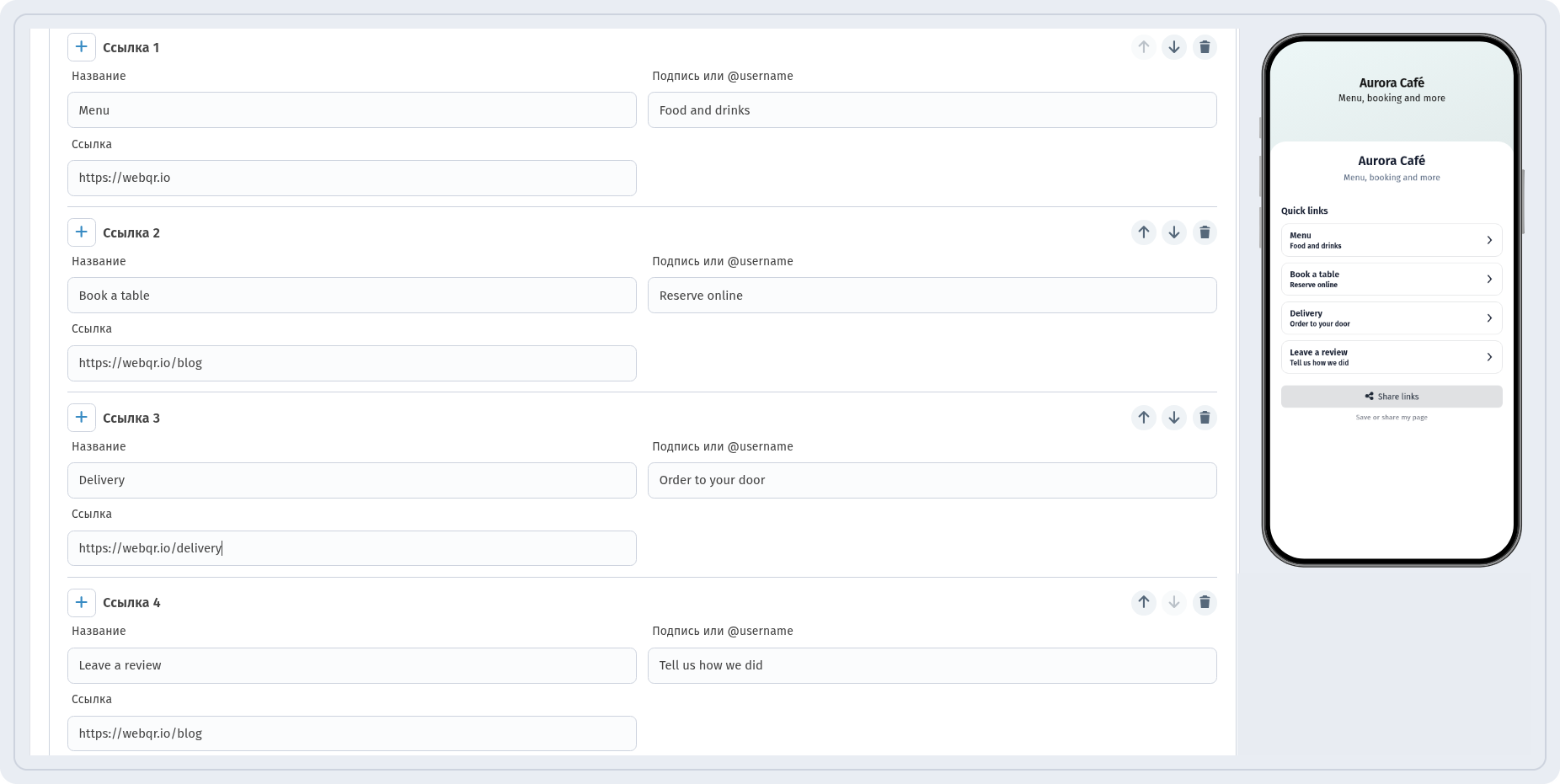
Task: Edit the Food and drinks caption field
Action: tap(932, 110)
